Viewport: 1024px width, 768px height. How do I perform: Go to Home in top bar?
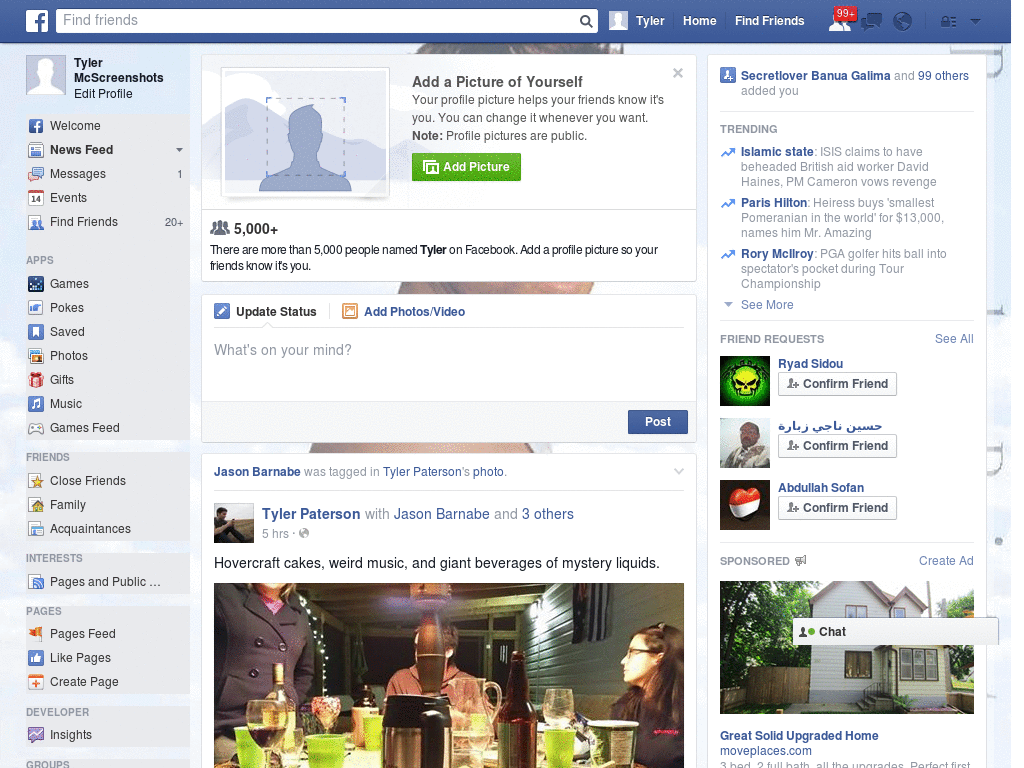click(699, 21)
